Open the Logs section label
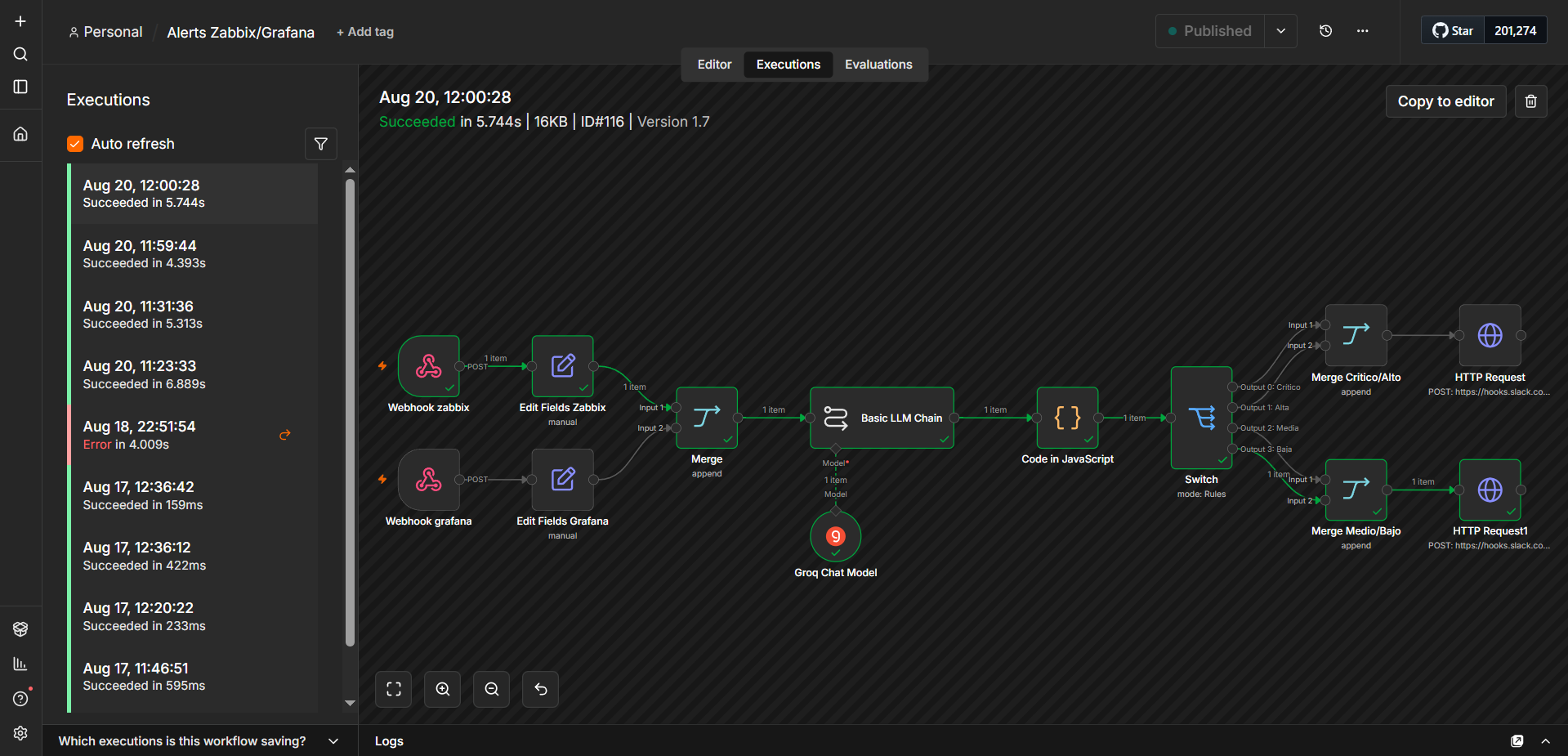Screen dimensions: 1568x756 tap(389, 741)
